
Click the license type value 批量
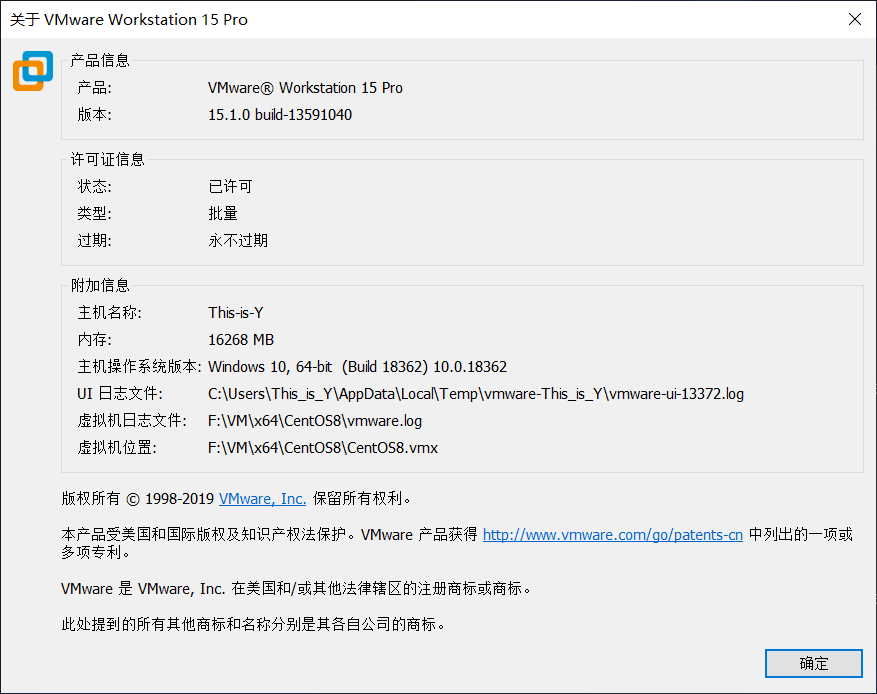223,213
